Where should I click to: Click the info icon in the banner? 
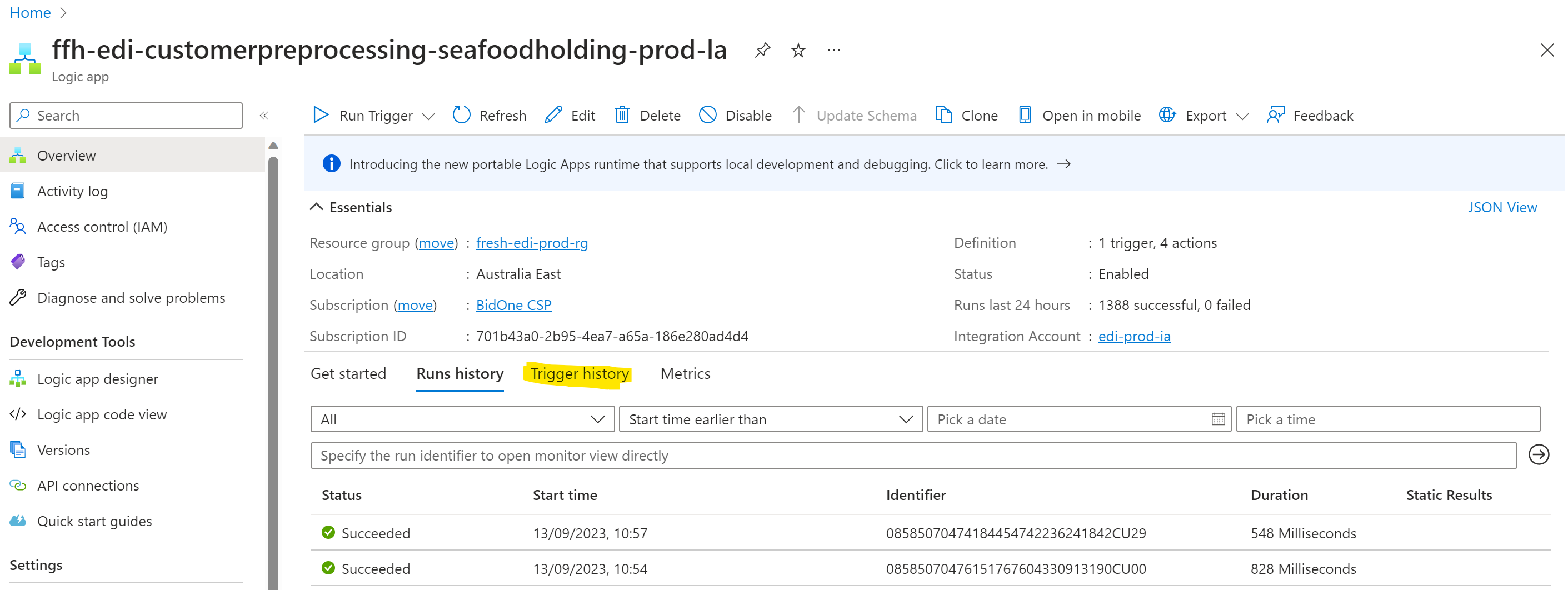click(331, 164)
